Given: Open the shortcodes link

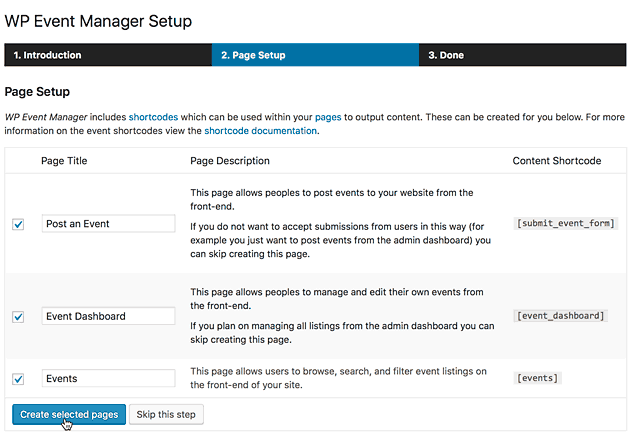Looking at the screenshot, I should coord(153,117).
